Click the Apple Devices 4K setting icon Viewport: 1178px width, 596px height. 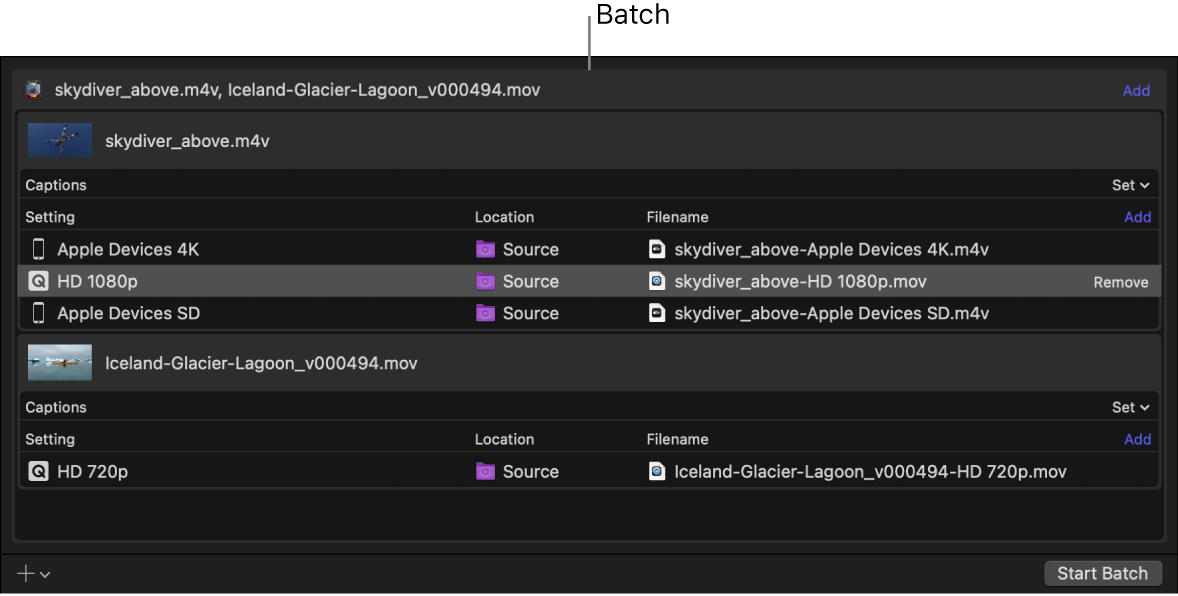tap(38, 248)
